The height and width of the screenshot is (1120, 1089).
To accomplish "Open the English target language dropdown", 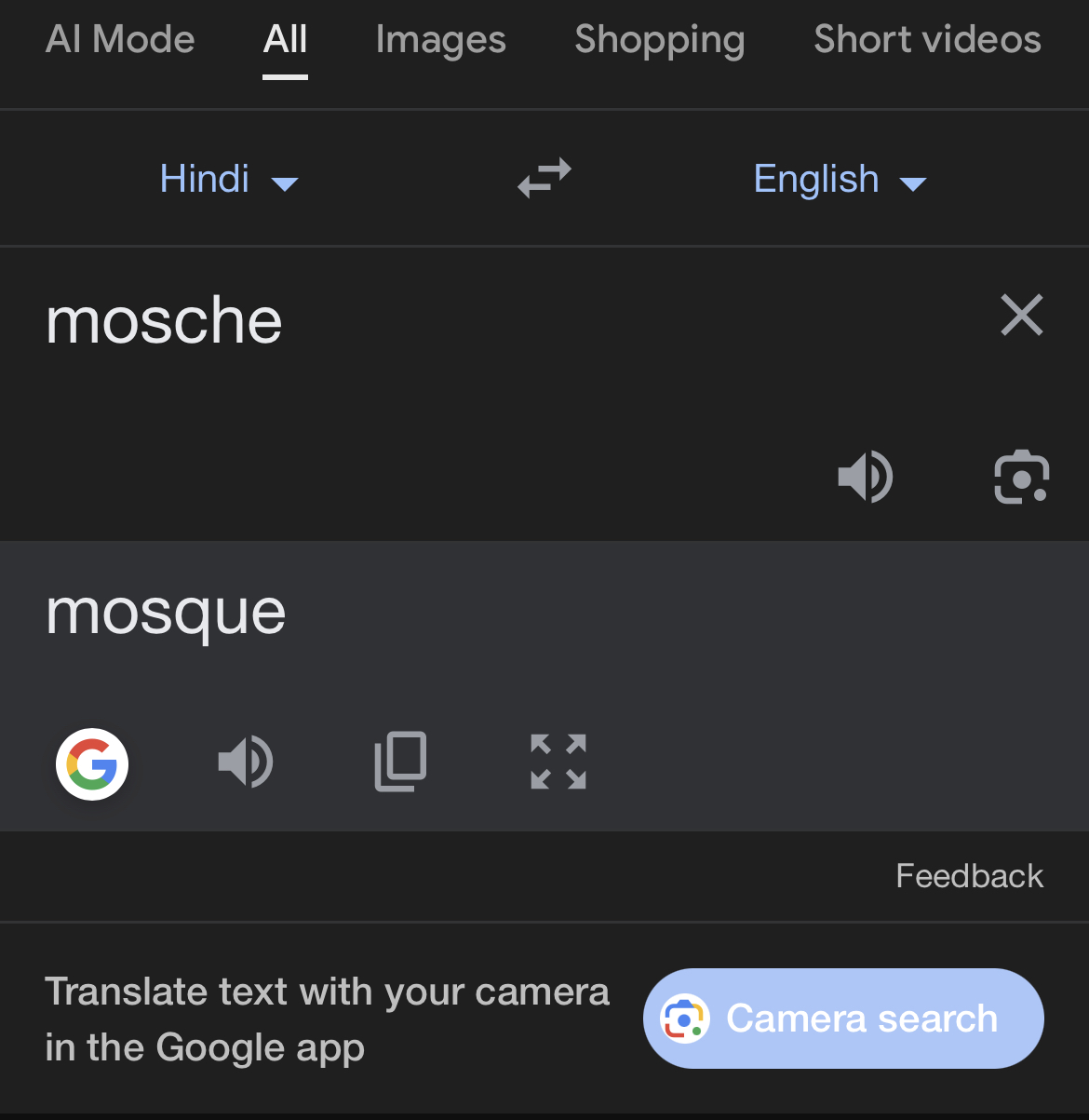I will 839,179.
